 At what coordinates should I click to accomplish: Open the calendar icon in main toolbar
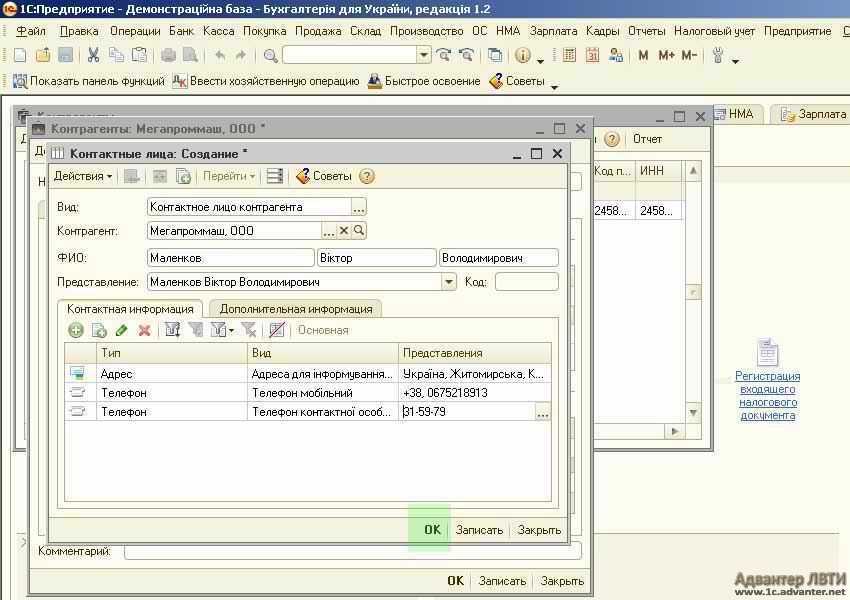click(592, 55)
